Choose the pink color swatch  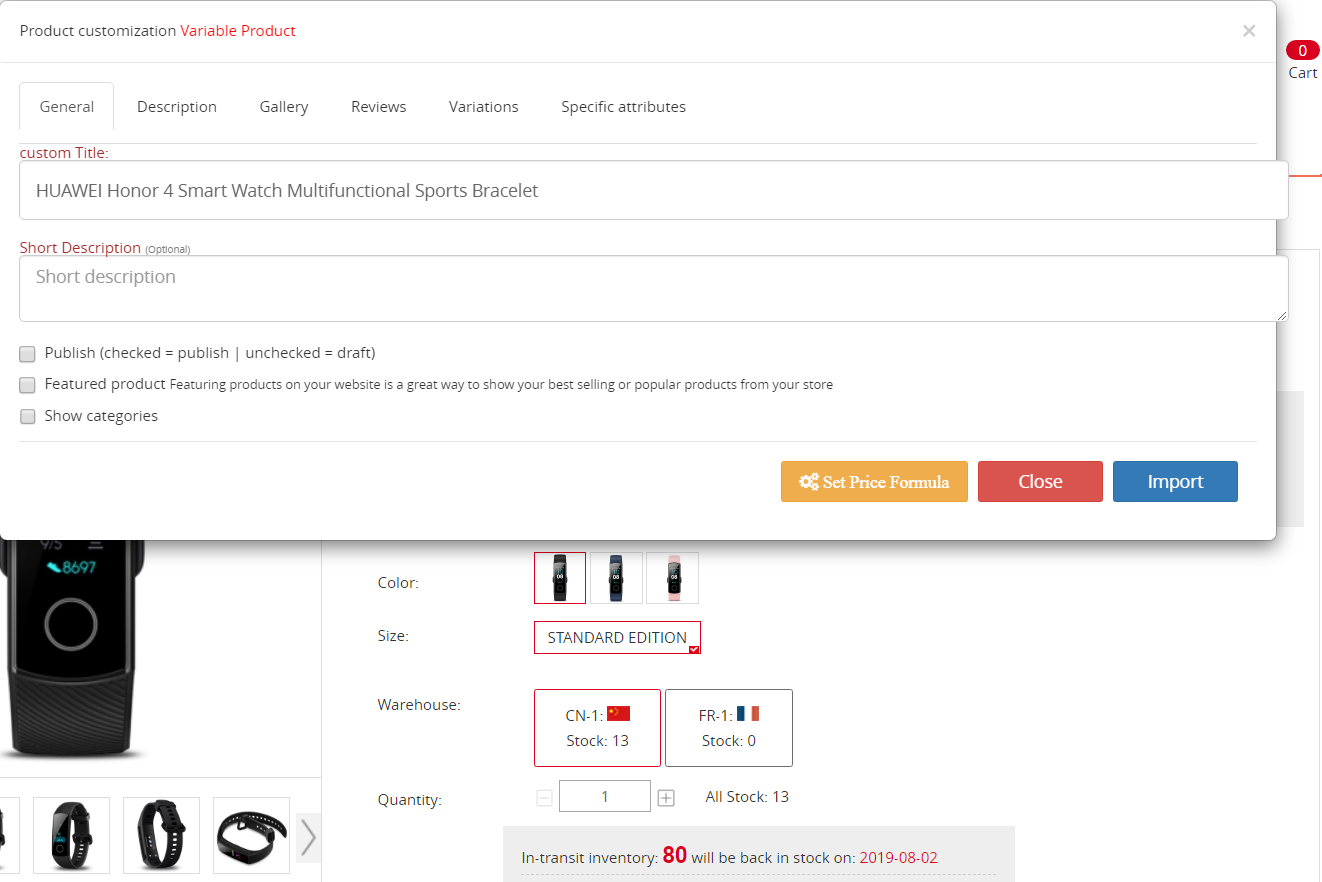[x=672, y=578]
